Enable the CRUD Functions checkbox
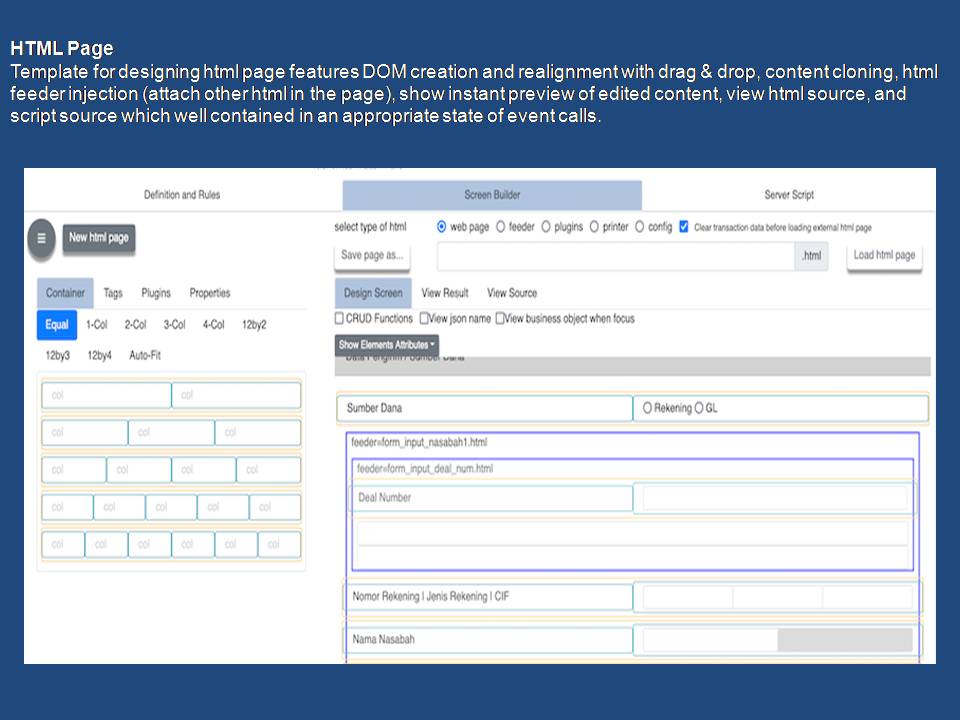The image size is (960, 720). click(339, 319)
